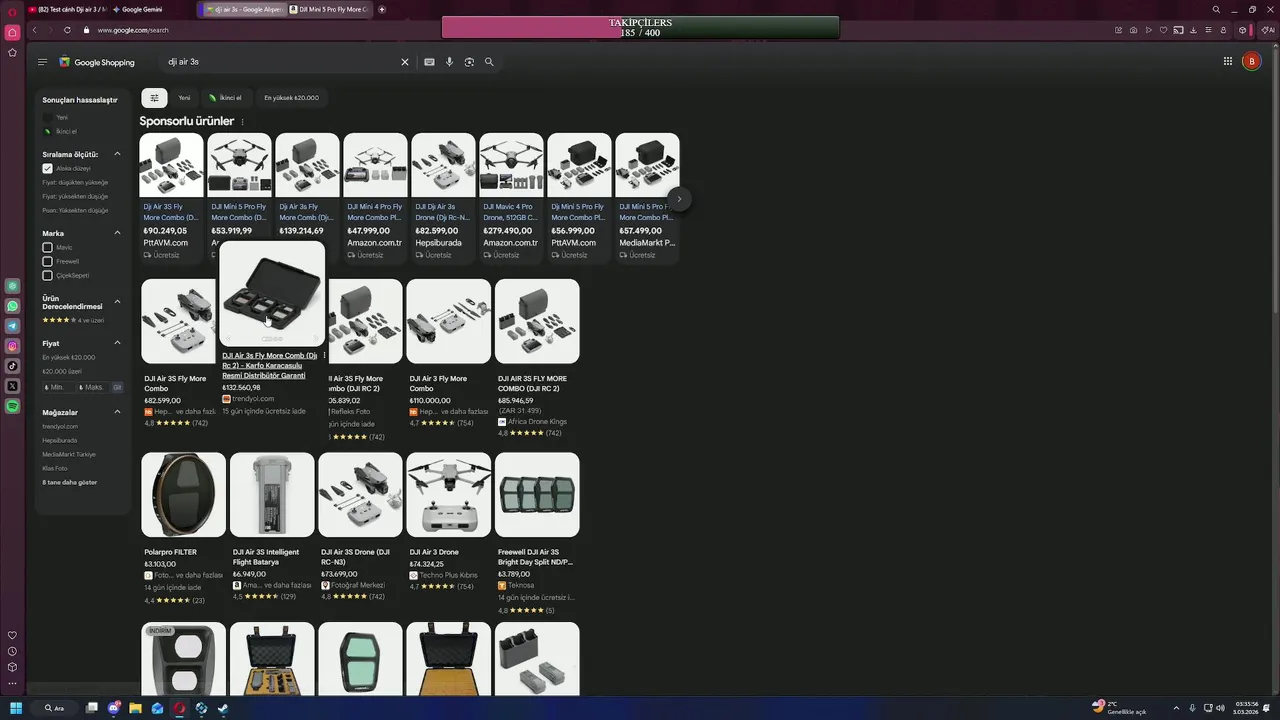Collapse the Fiyat filter section
This screenshot has height=720, width=1280.
point(117,343)
